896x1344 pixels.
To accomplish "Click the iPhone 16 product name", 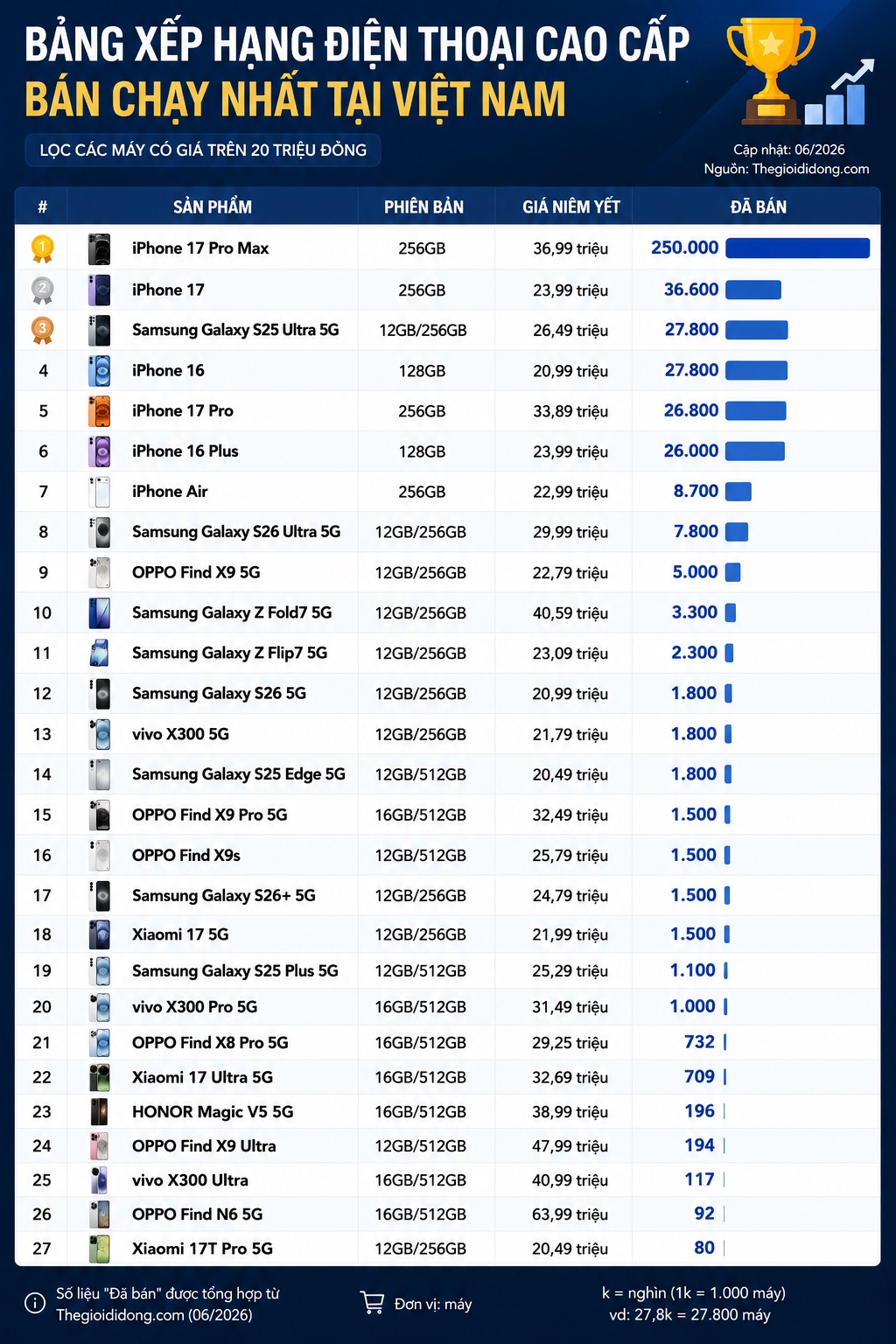I will coord(168,371).
